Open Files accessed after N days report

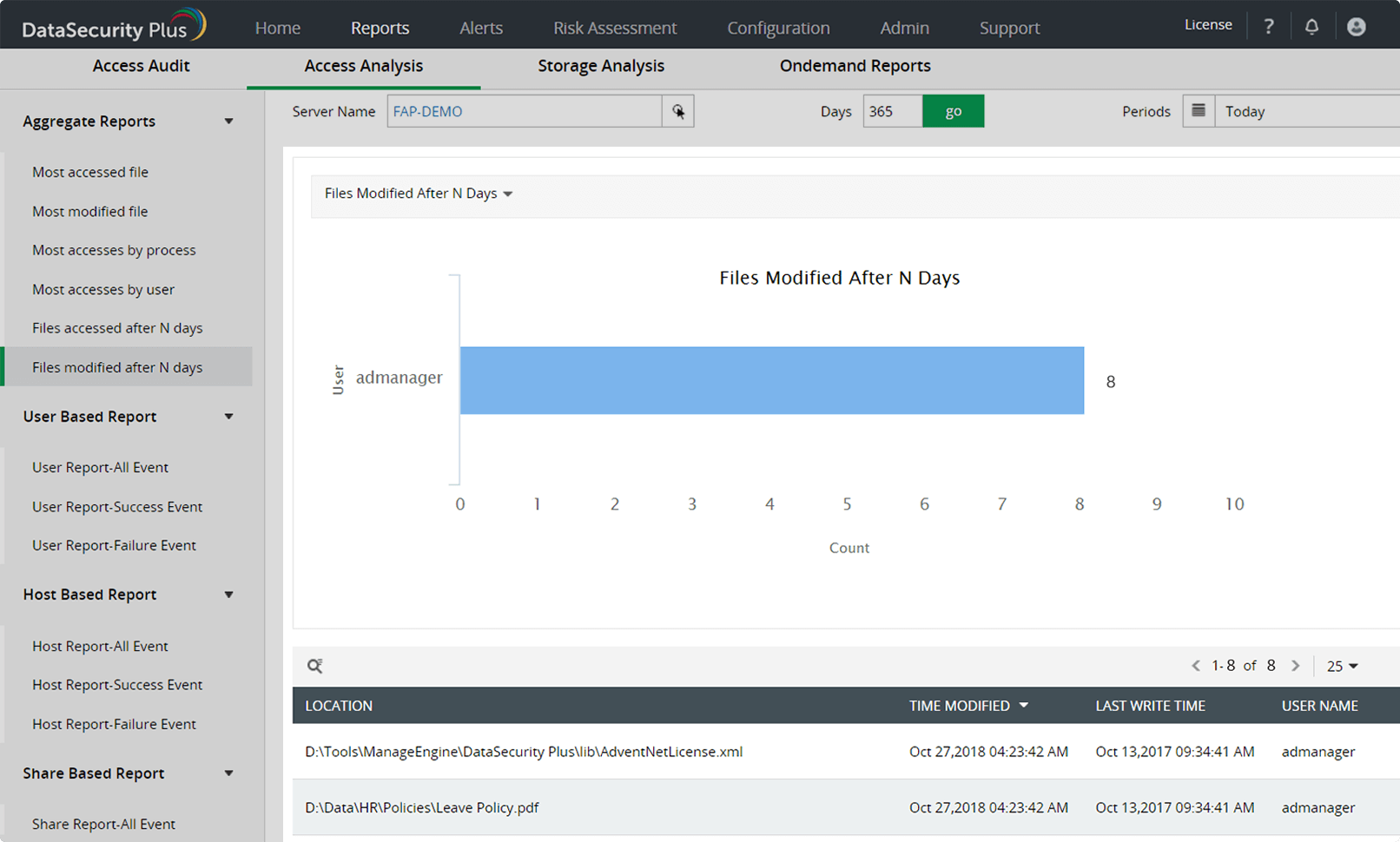117,328
